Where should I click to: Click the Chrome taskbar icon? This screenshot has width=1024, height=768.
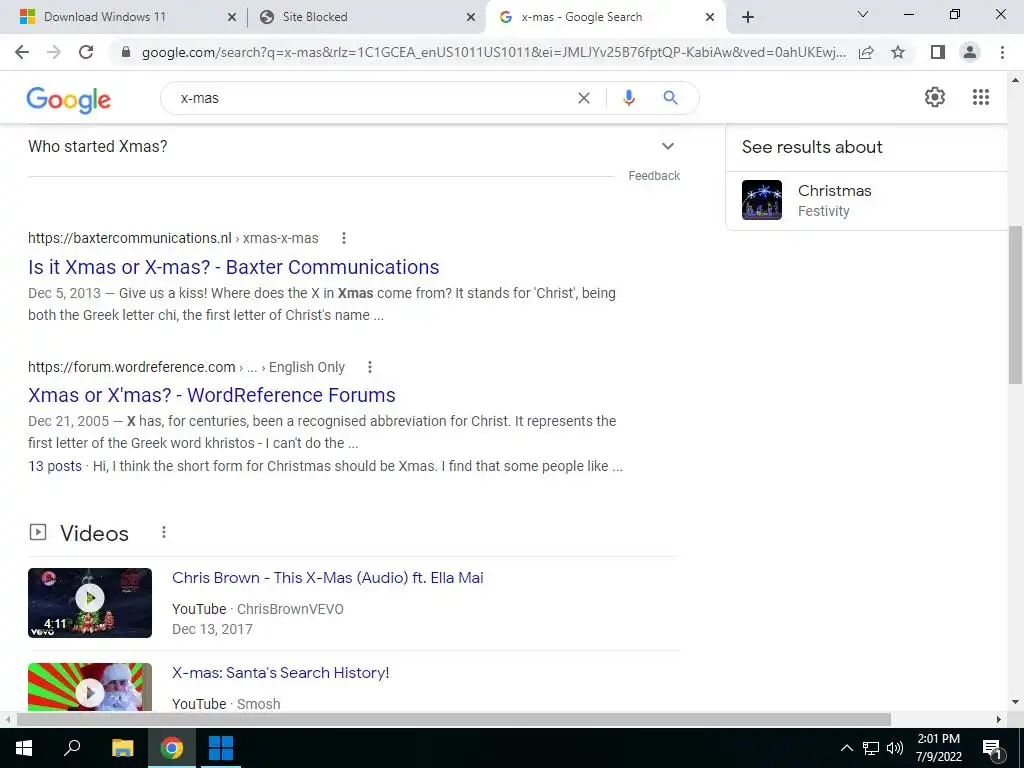(x=172, y=748)
